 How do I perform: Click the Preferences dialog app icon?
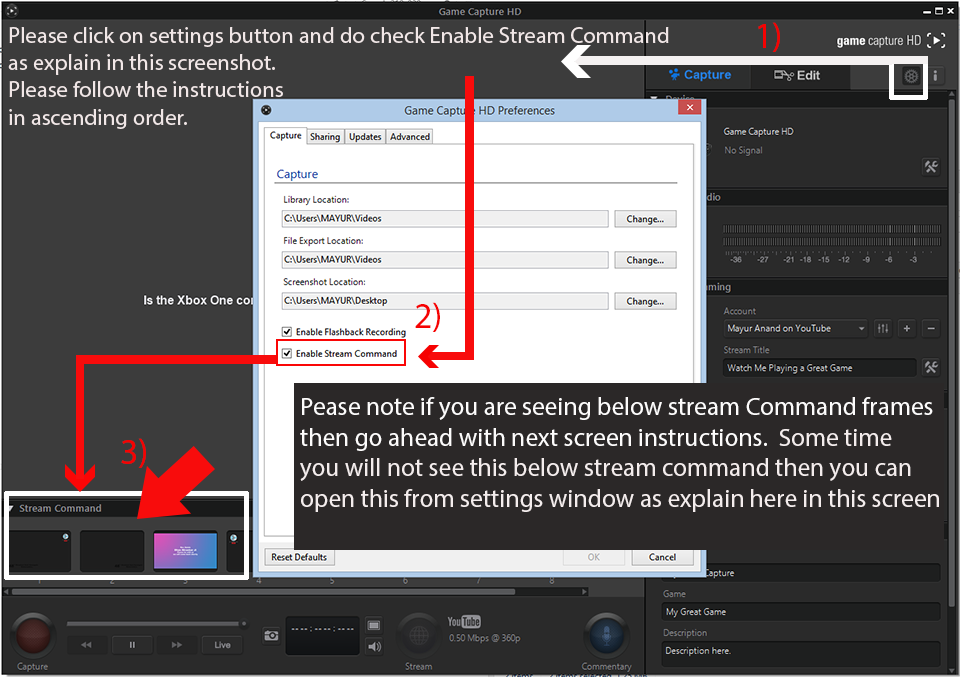point(266,110)
